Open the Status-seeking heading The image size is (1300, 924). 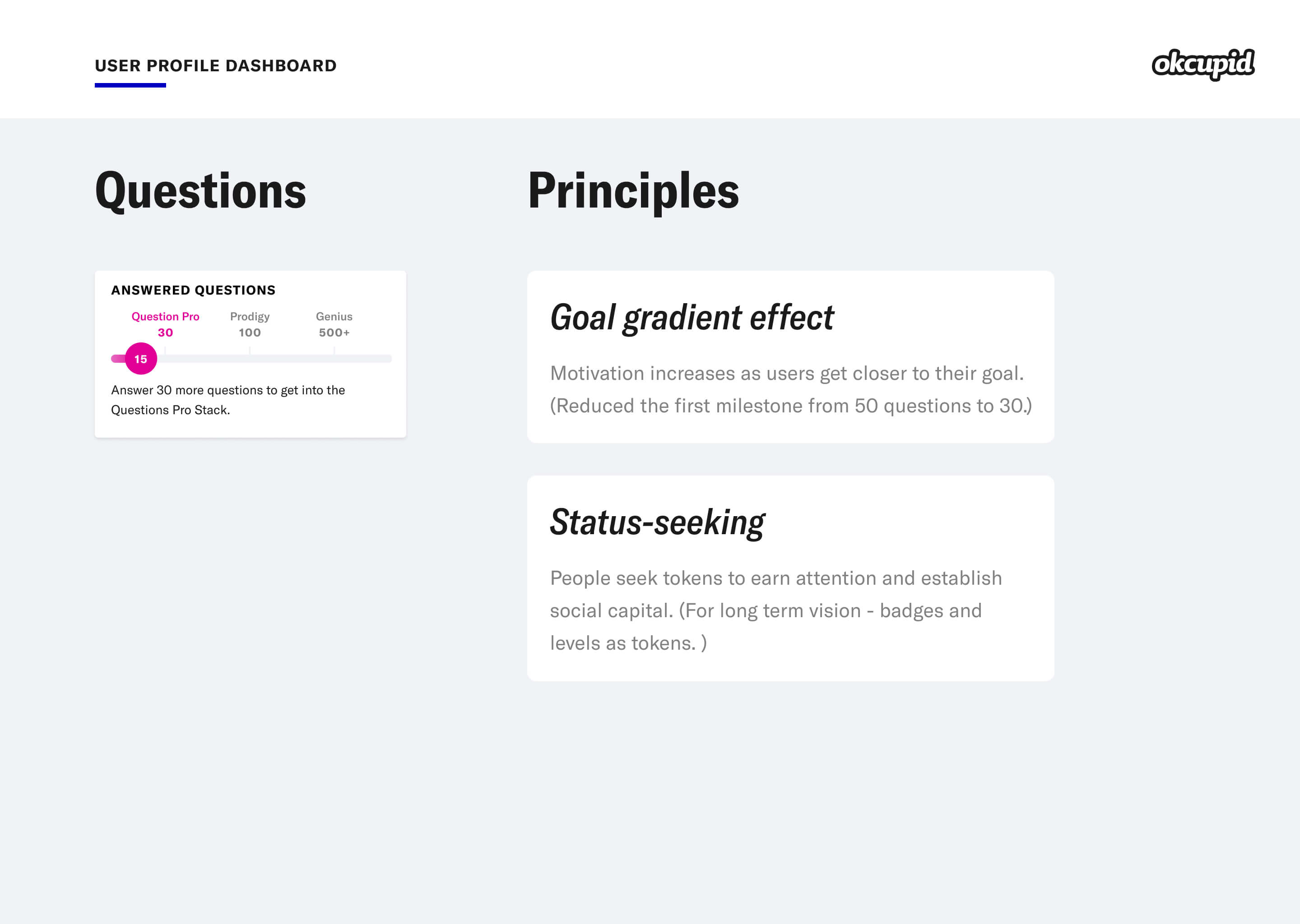point(657,522)
